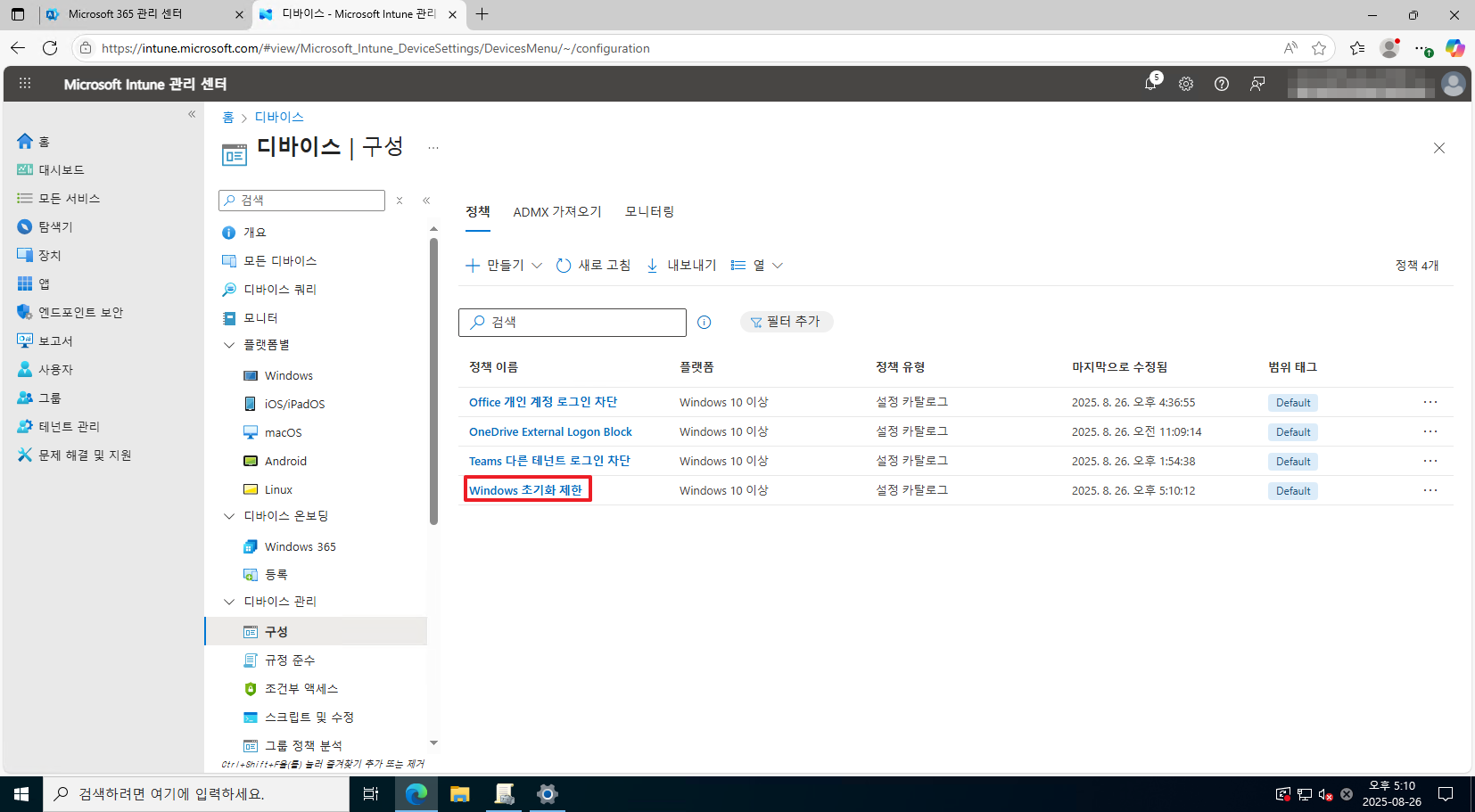Open feedback icon in Intune header
Viewport: 1475px width, 812px height.
coord(1257,84)
